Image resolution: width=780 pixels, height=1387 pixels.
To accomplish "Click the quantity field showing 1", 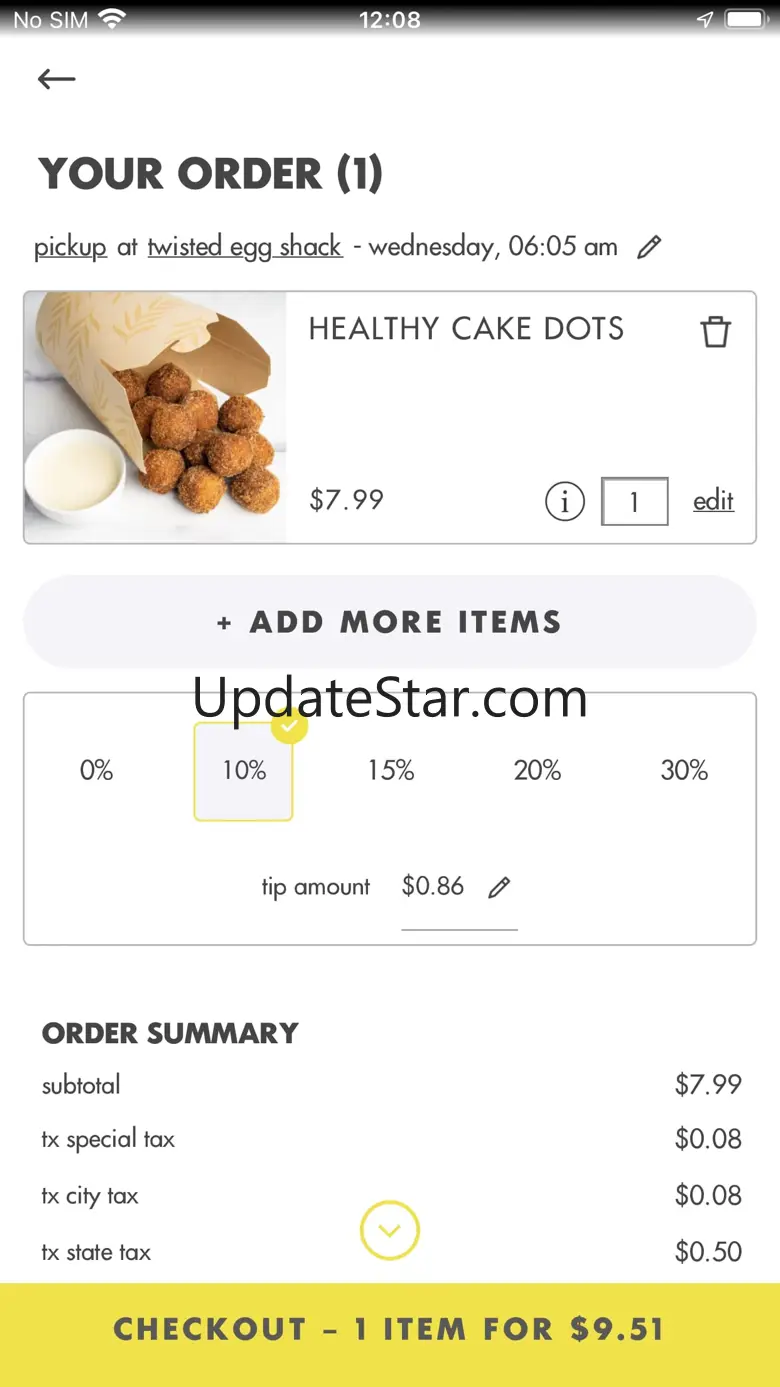I will coord(634,501).
